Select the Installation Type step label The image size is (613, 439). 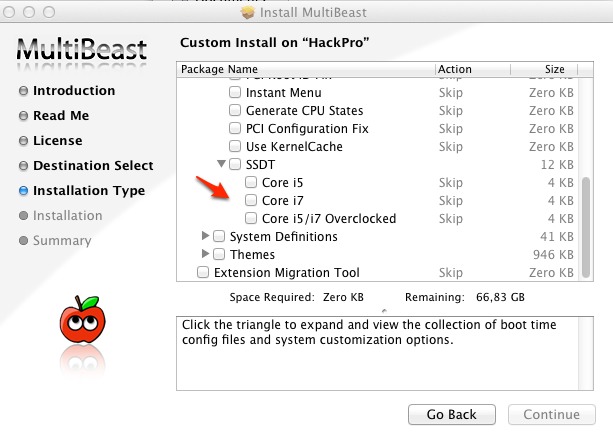[89, 191]
